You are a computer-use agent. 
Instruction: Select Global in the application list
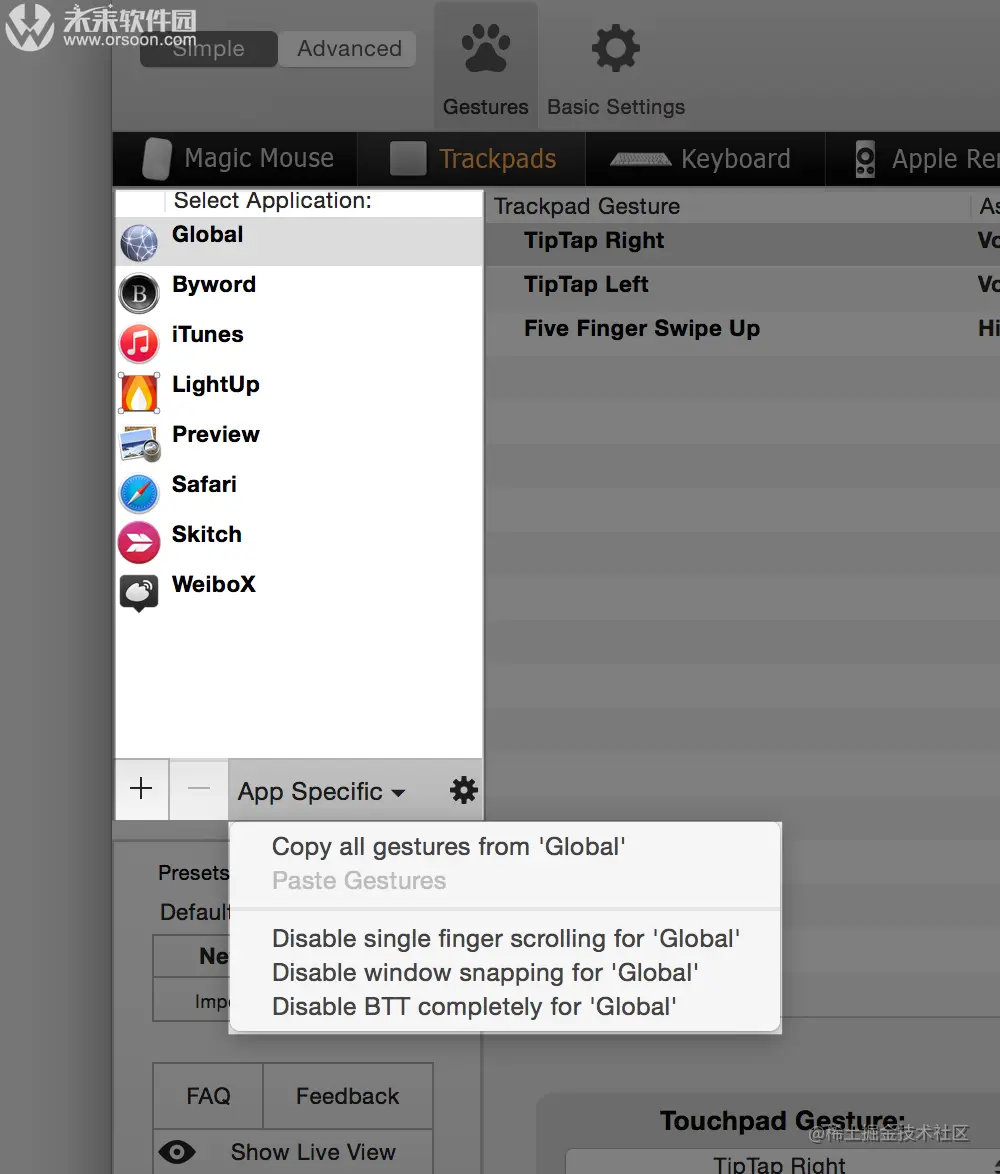coord(299,242)
